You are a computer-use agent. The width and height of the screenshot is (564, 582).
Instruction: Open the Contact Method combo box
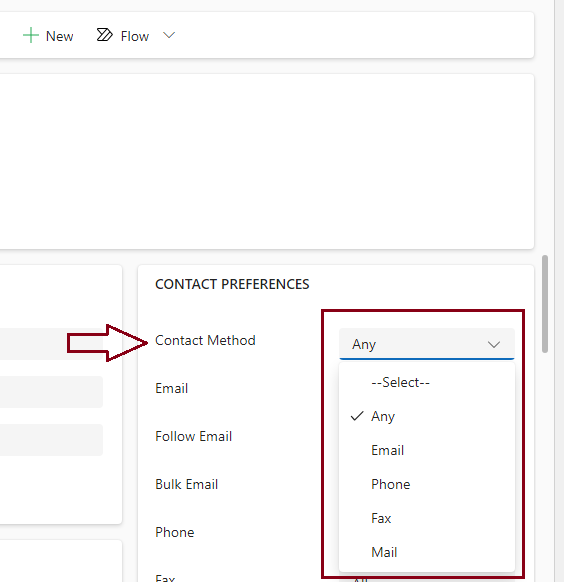click(x=427, y=344)
